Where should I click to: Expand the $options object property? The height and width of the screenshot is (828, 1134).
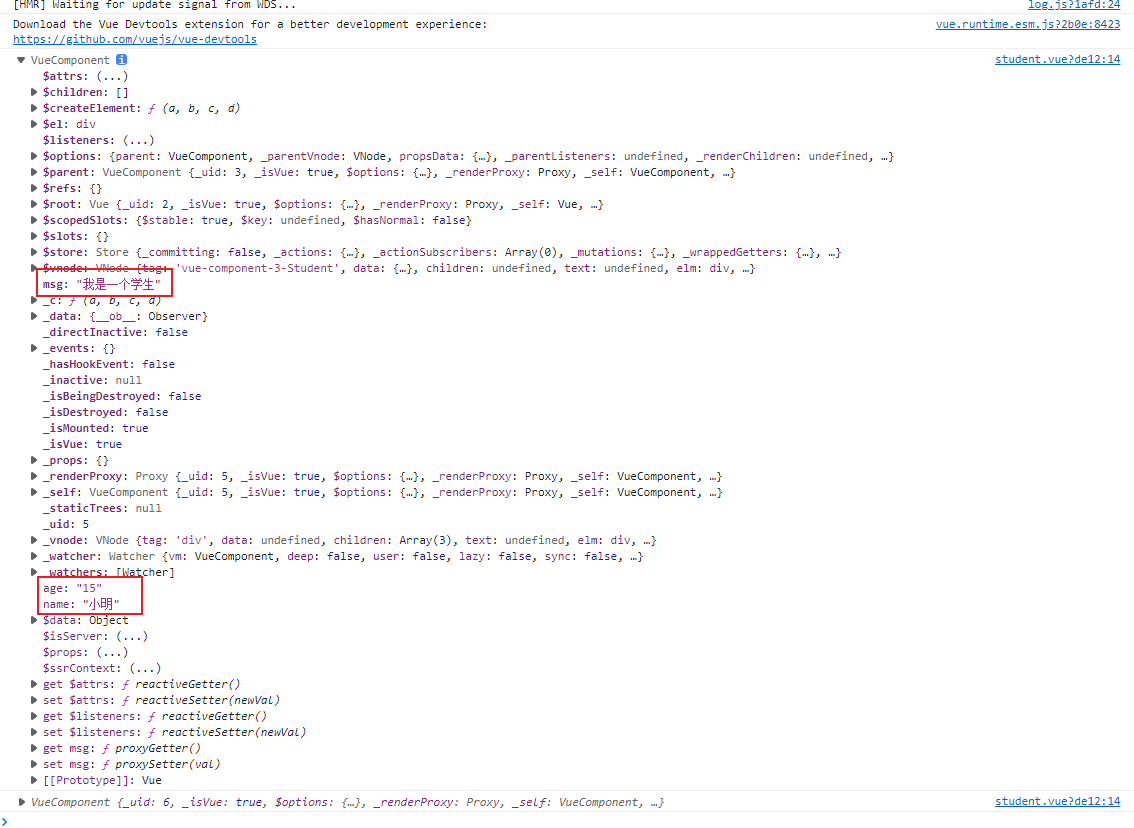tap(36, 156)
